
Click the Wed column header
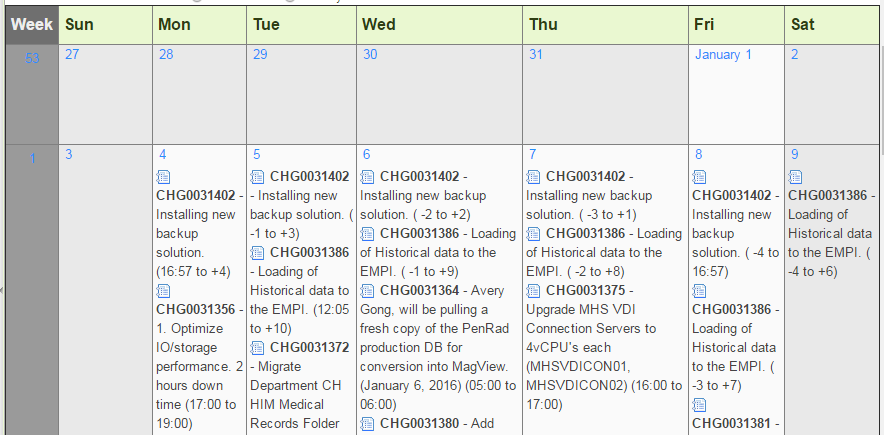[x=439, y=25]
